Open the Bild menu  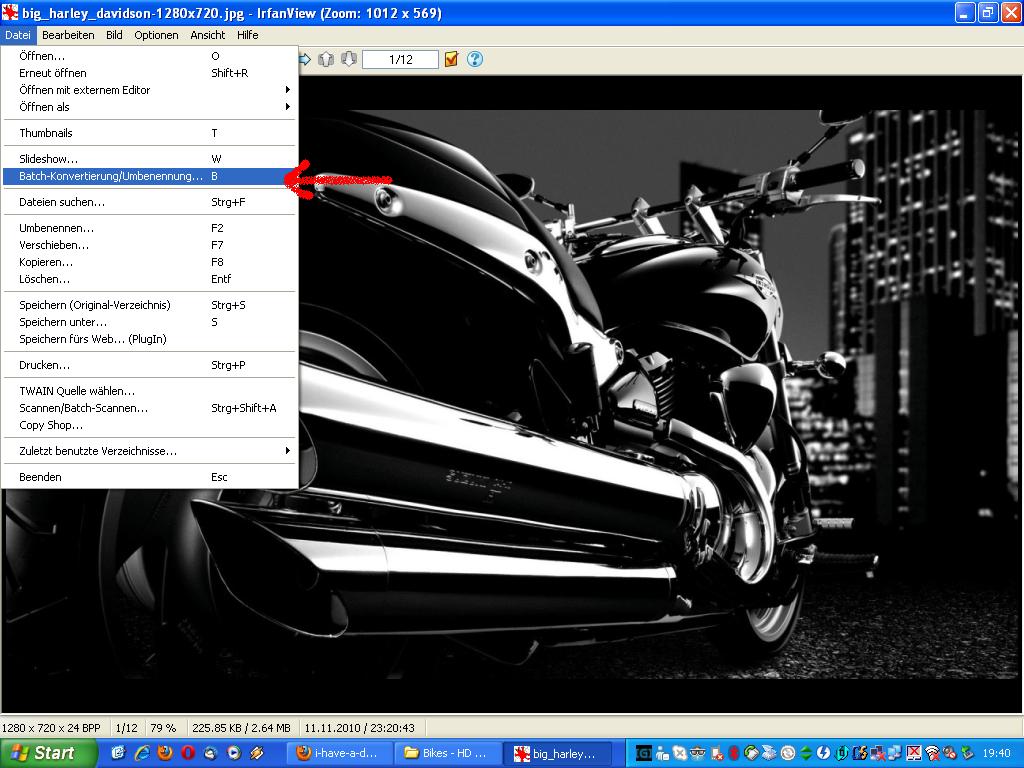pos(114,35)
